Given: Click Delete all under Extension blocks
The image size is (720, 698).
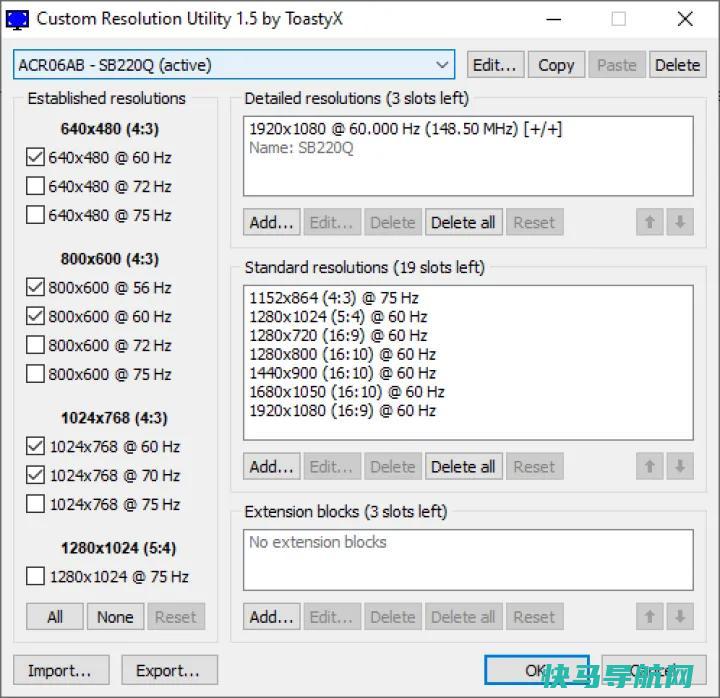Looking at the screenshot, I should [x=464, y=617].
